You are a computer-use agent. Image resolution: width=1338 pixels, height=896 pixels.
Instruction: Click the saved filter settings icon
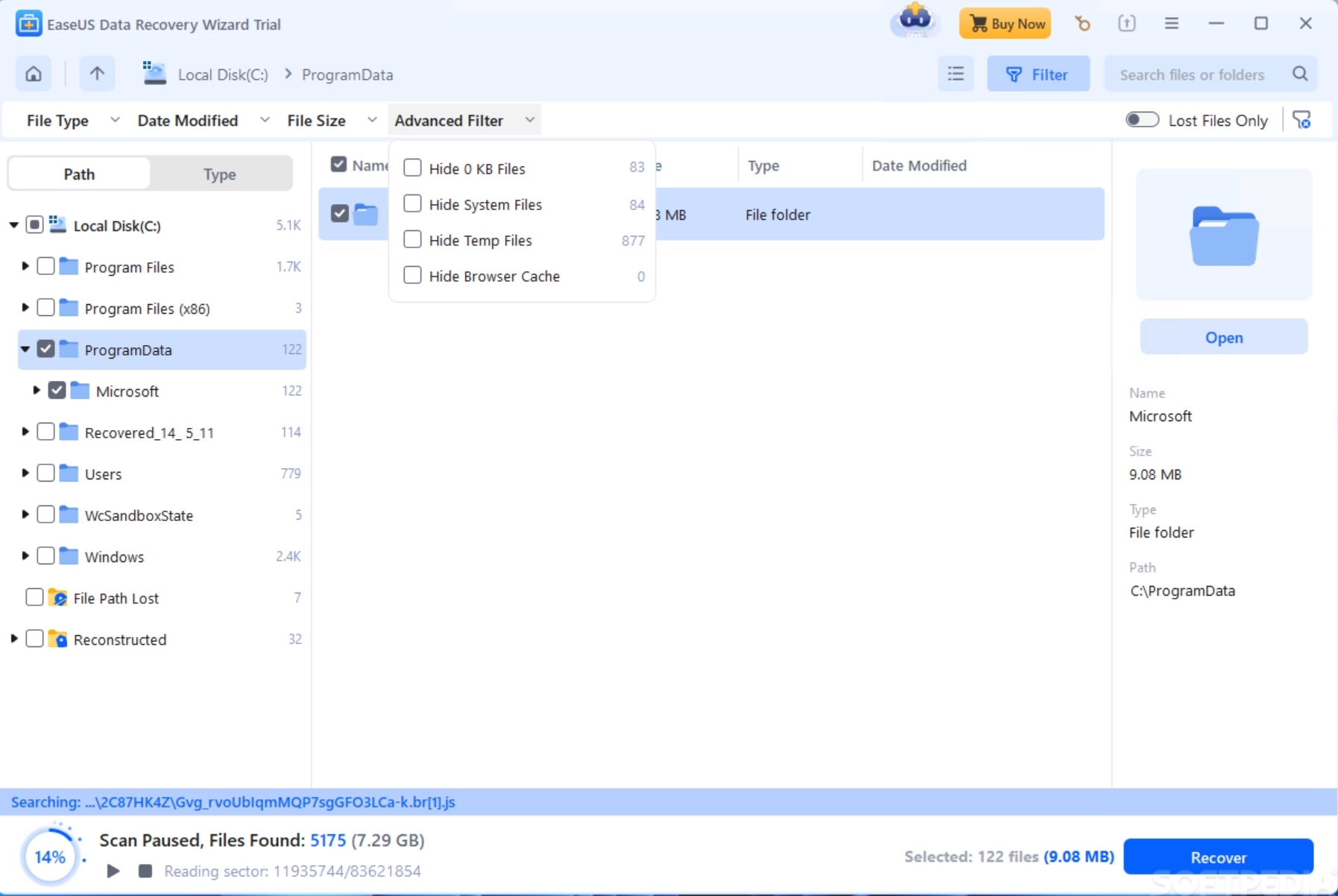pos(1302,120)
